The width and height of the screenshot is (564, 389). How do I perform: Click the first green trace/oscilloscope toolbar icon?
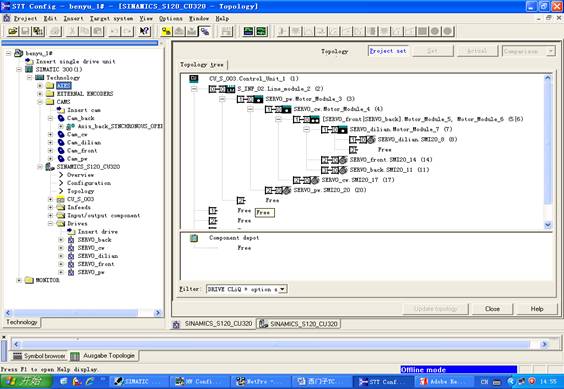[x=248, y=31]
